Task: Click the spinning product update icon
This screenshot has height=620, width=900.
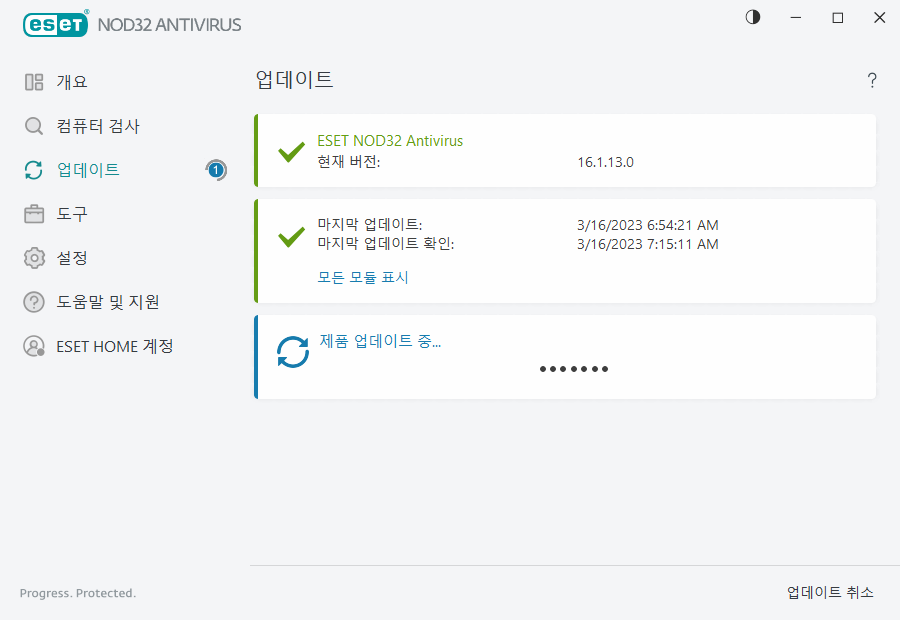Action: pos(293,352)
